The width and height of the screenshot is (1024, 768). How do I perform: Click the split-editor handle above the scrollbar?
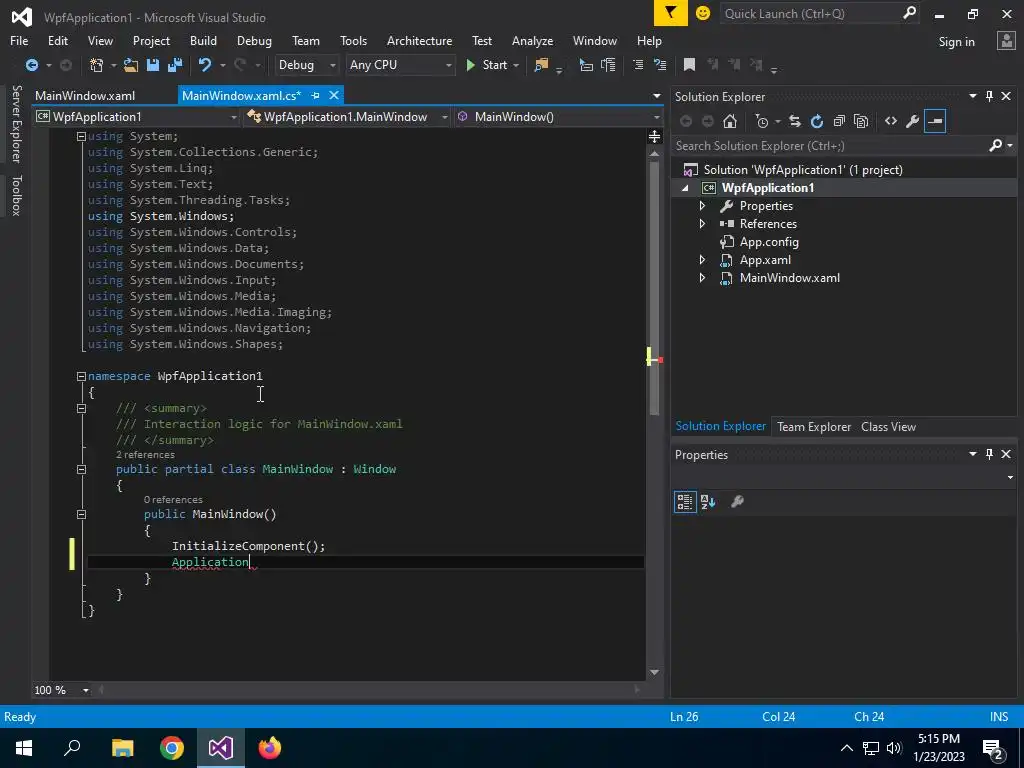pyautogui.click(x=654, y=136)
